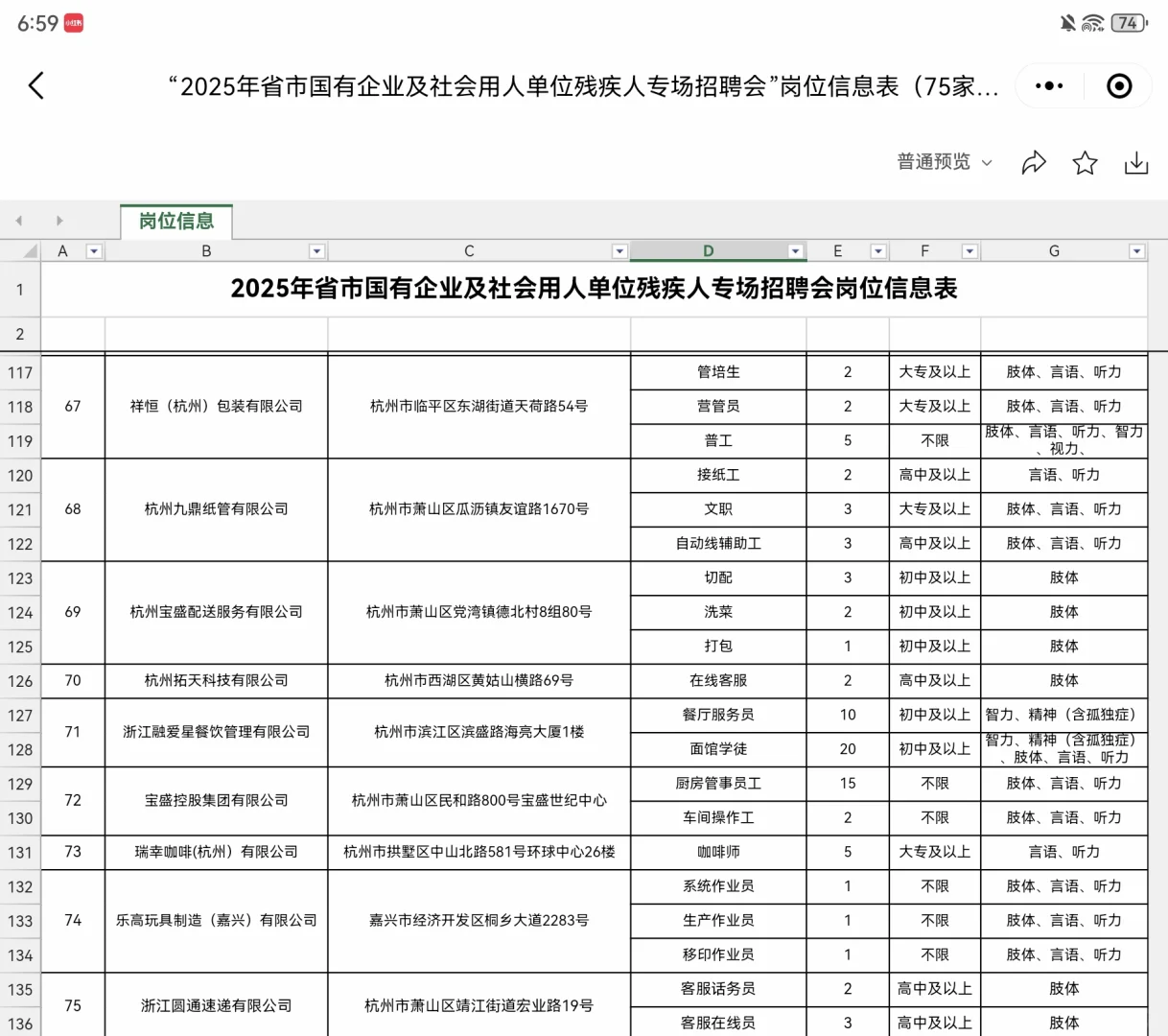Click job cell 移印作业员
The width and height of the screenshot is (1168, 1036).
pos(718,955)
